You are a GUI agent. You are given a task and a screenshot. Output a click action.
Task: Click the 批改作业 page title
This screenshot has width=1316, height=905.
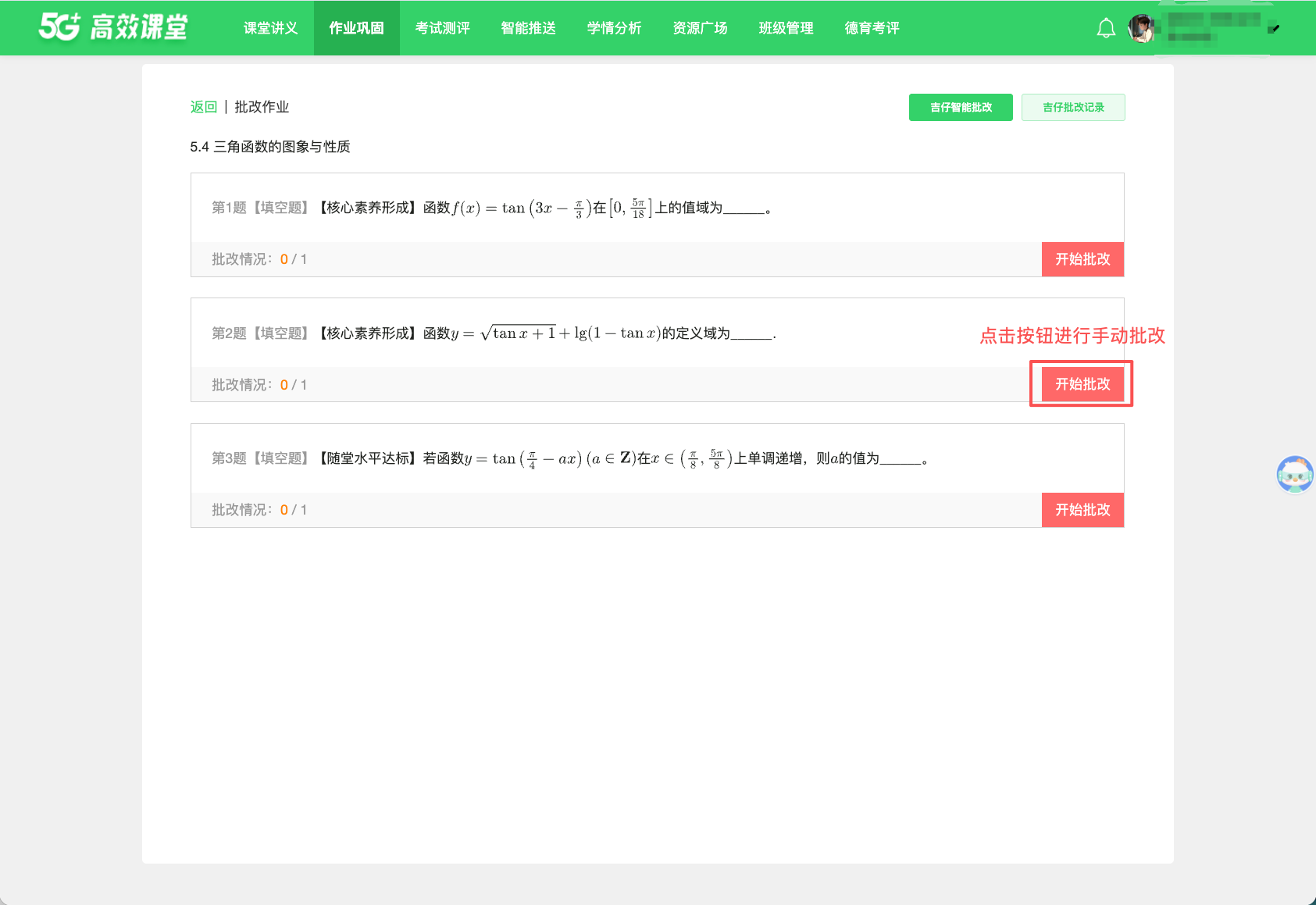coord(262,107)
